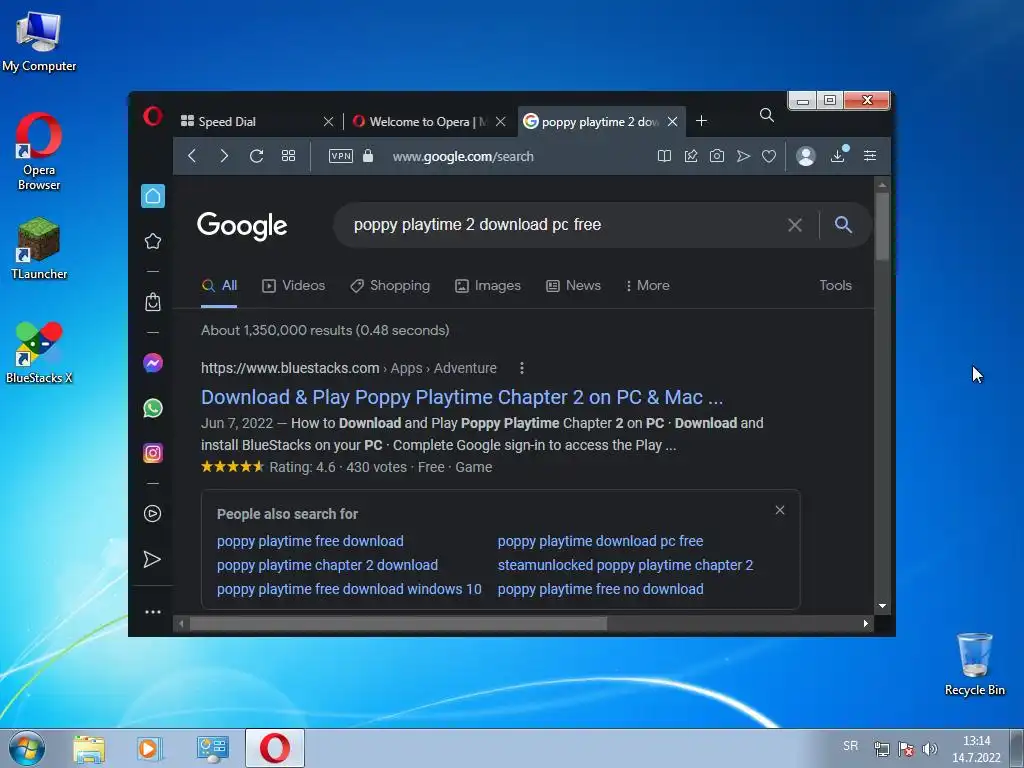Image resolution: width=1024 pixels, height=768 pixels.
Task: Switch to News results
Action: 573,285
